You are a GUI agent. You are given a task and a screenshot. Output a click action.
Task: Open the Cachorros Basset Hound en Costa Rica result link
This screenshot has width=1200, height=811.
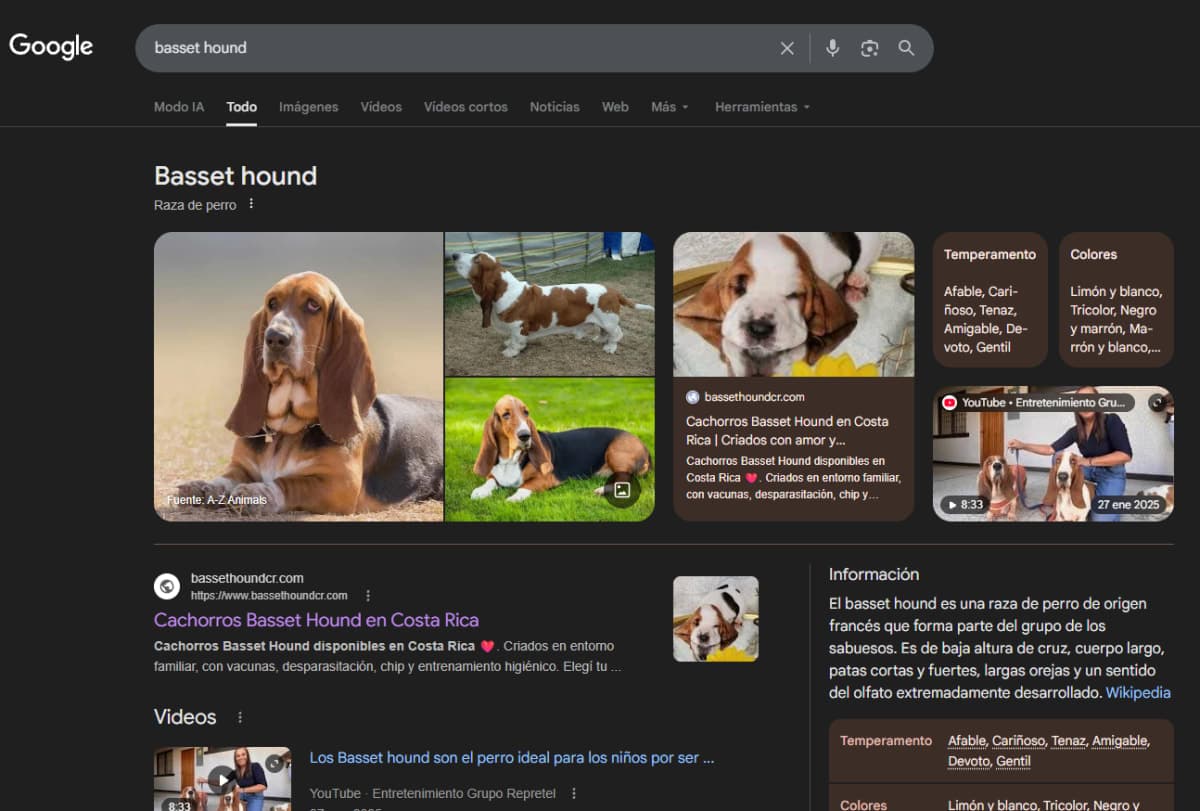pyautogui.click(x=316, y=620)
